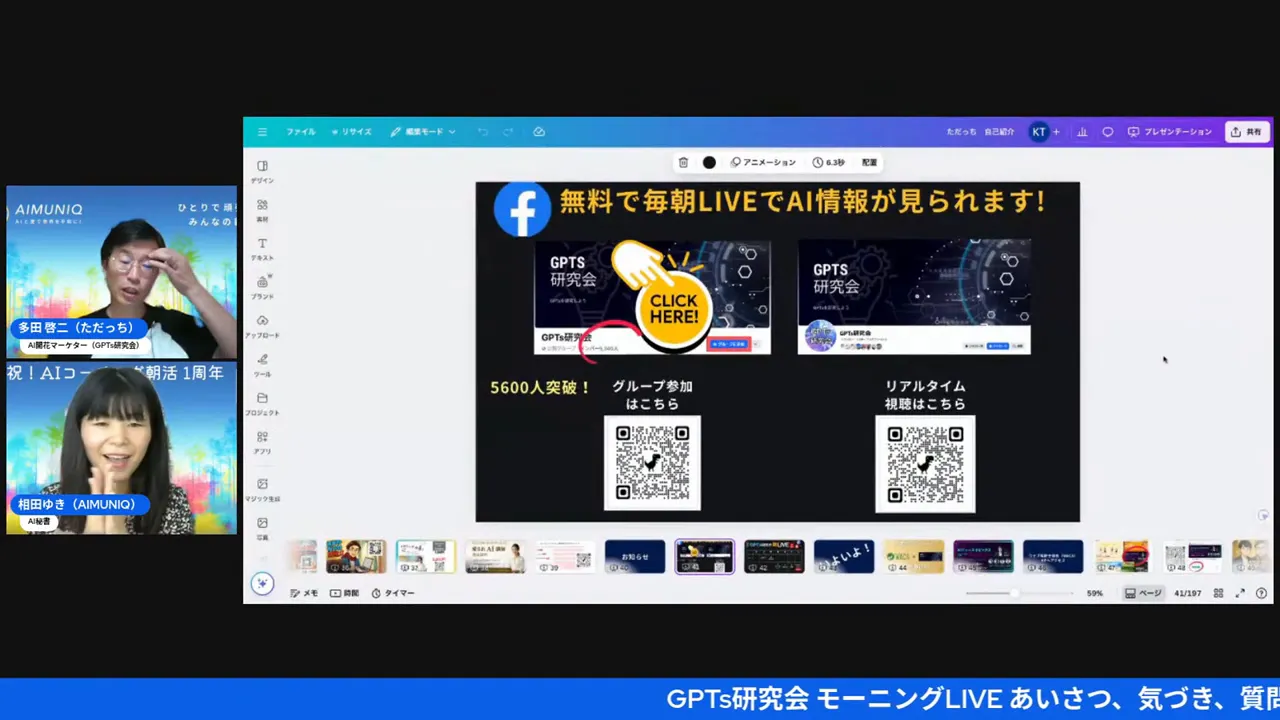
Task: Click the ただっち 自己紹介 document title
Action: 980,132
